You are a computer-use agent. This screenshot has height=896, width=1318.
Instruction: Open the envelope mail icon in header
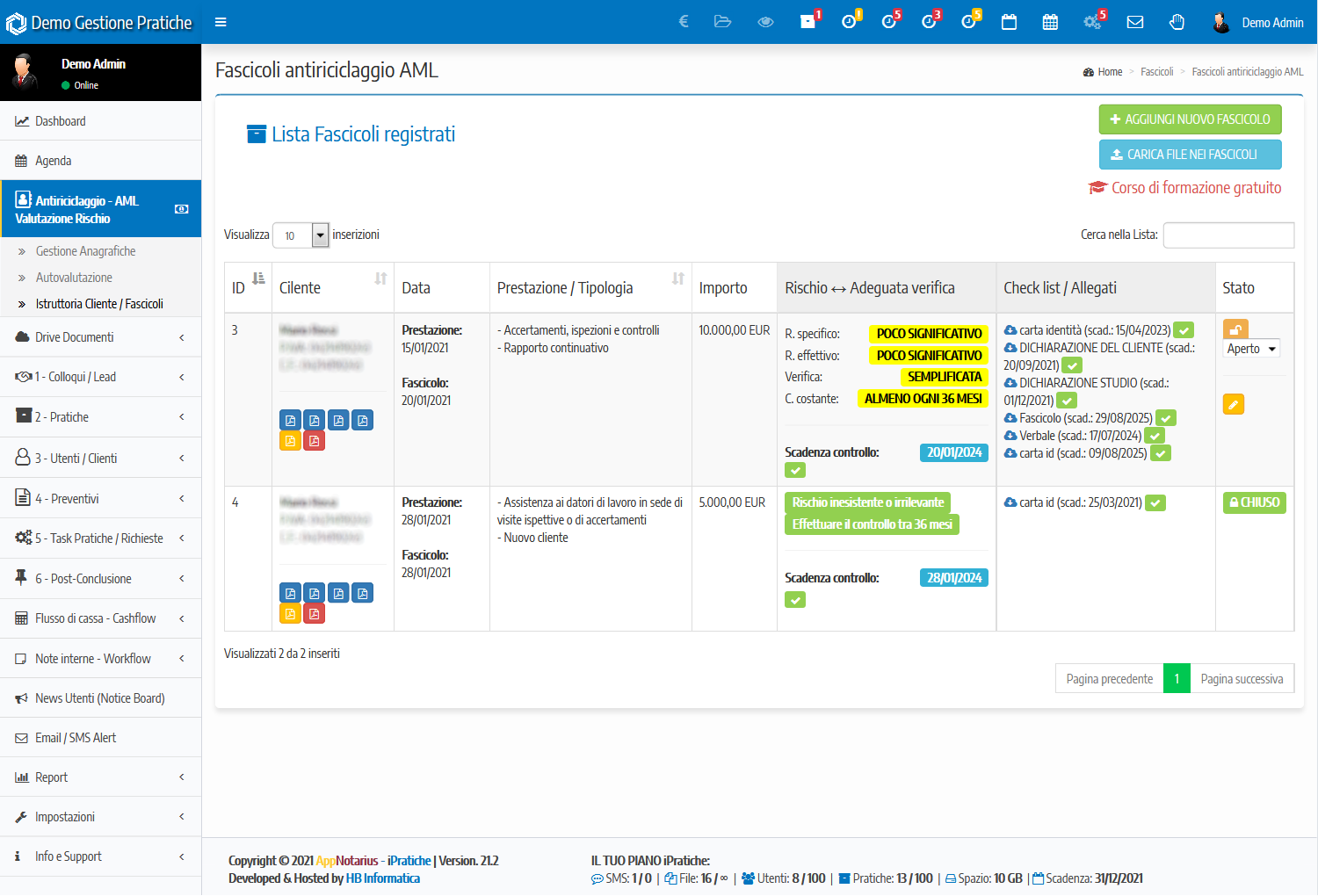[1135, 22]
